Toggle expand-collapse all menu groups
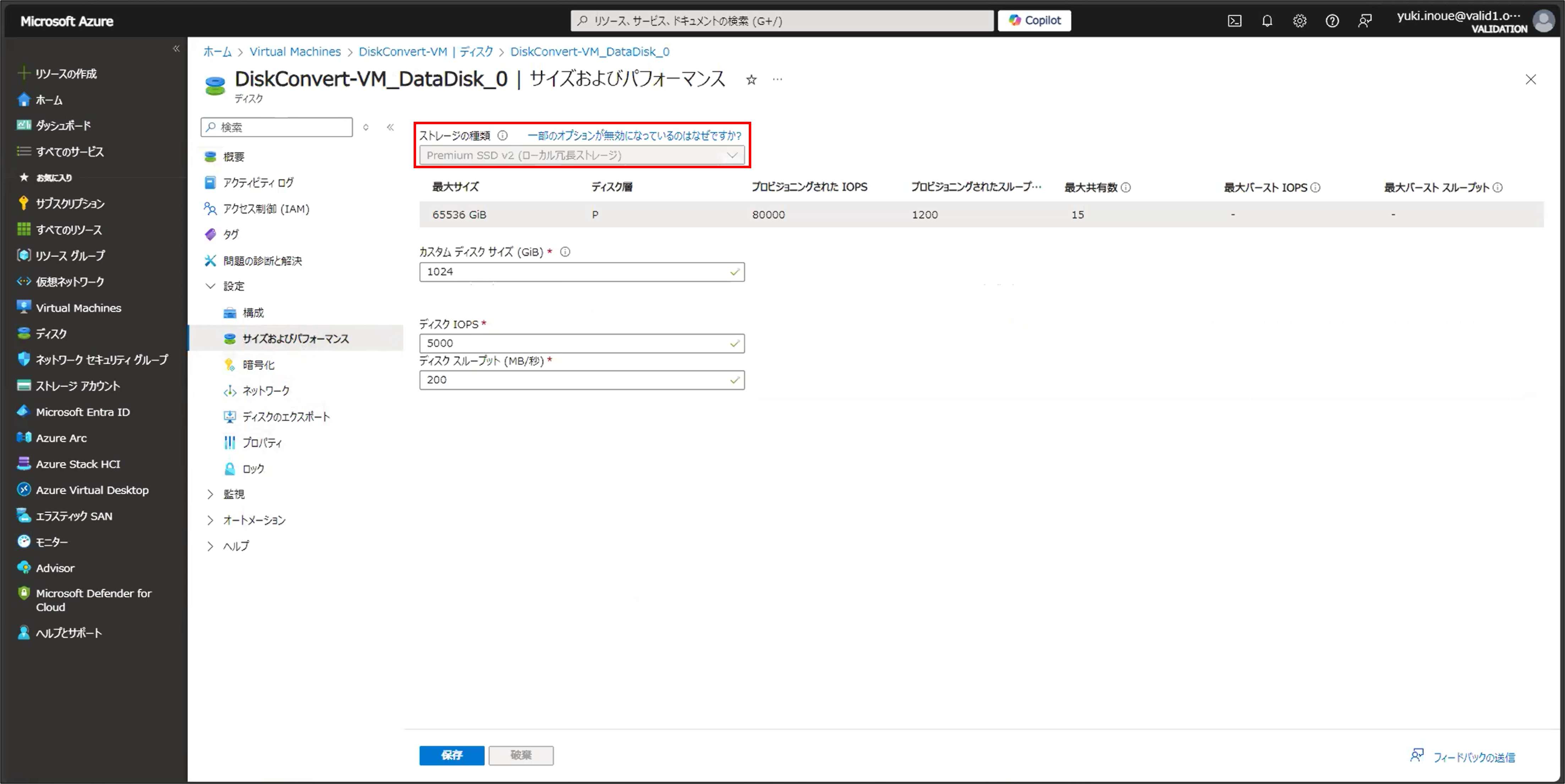This screenshot has width=1565, height=784. [366, 127]
